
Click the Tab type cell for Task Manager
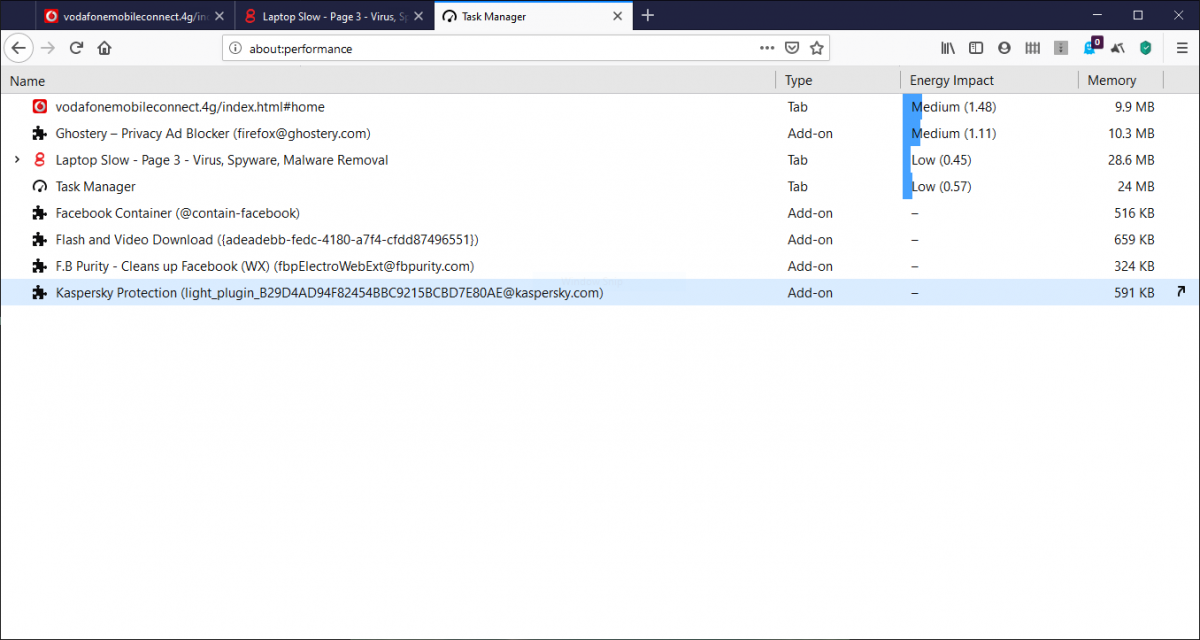click(797, 186)
